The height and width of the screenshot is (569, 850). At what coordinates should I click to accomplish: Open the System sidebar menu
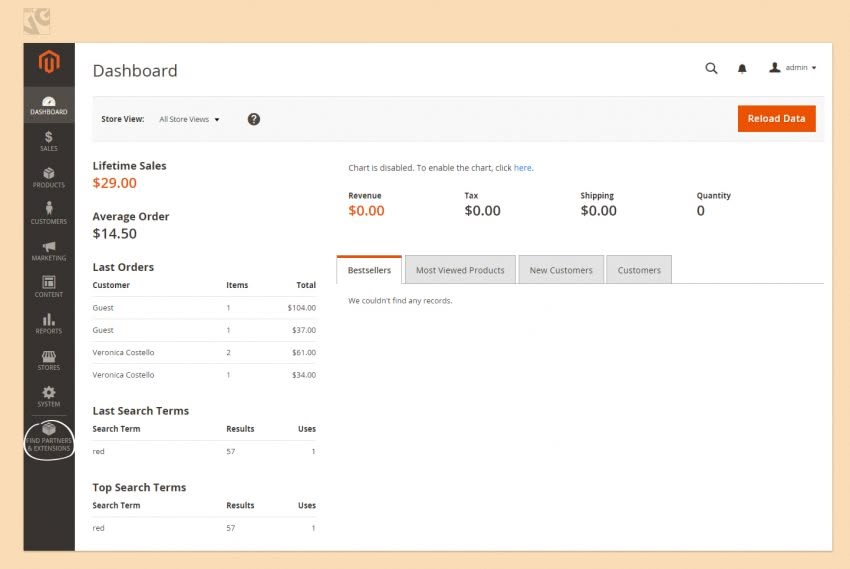(49, 397)
